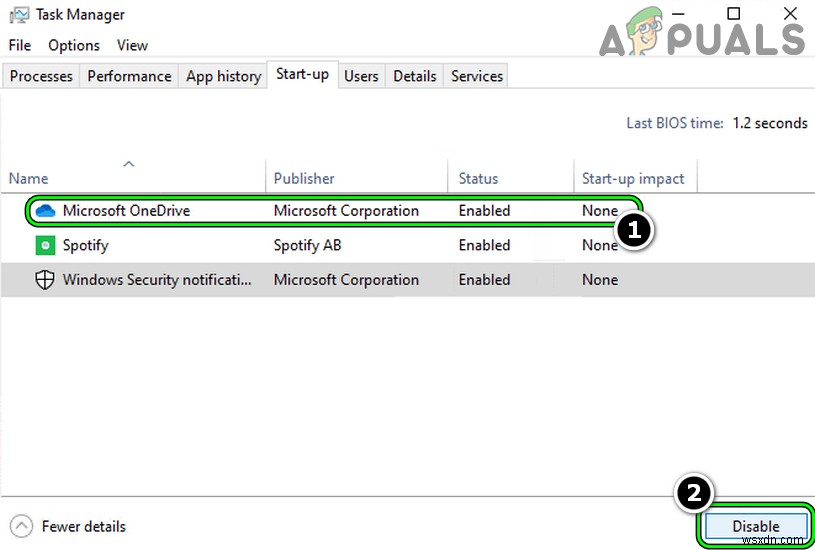The image size is (815, 550).
Task: Click Enabled status in the Spotify row
Action: (x=484, y=245)
